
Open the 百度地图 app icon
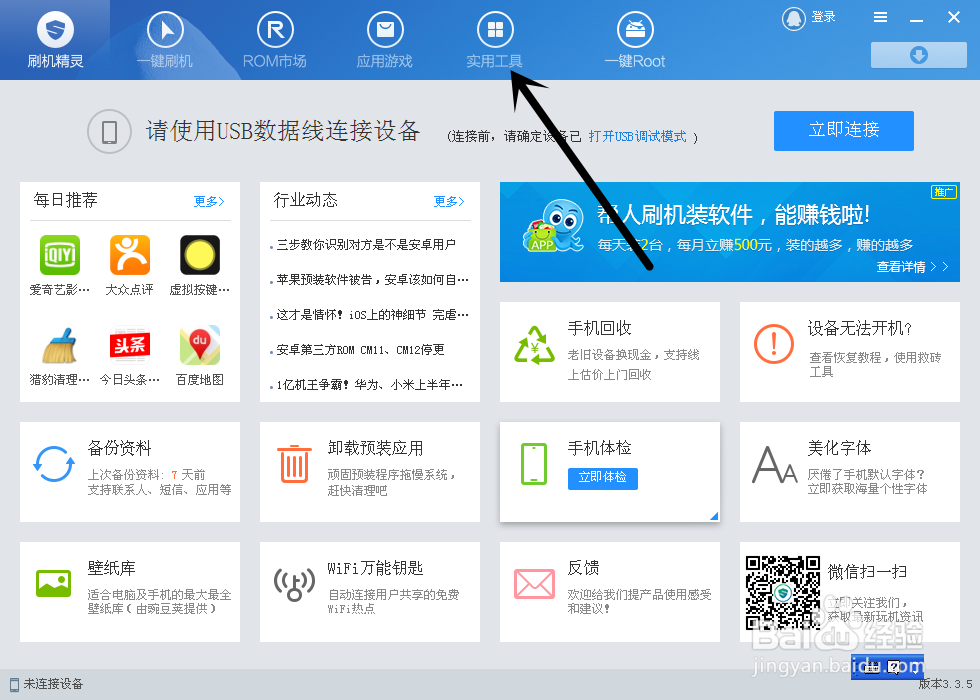[200, 345]
